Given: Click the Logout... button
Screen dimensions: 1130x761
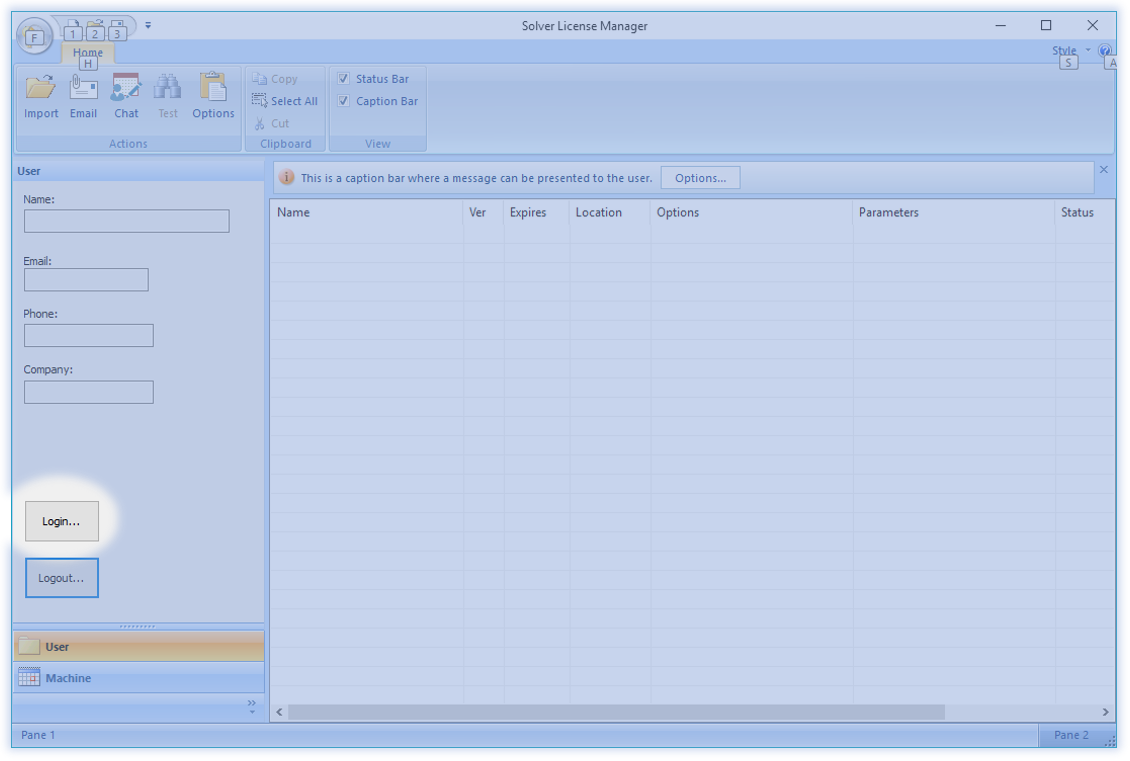Looking at the screenshot, I should pos(62,578).
